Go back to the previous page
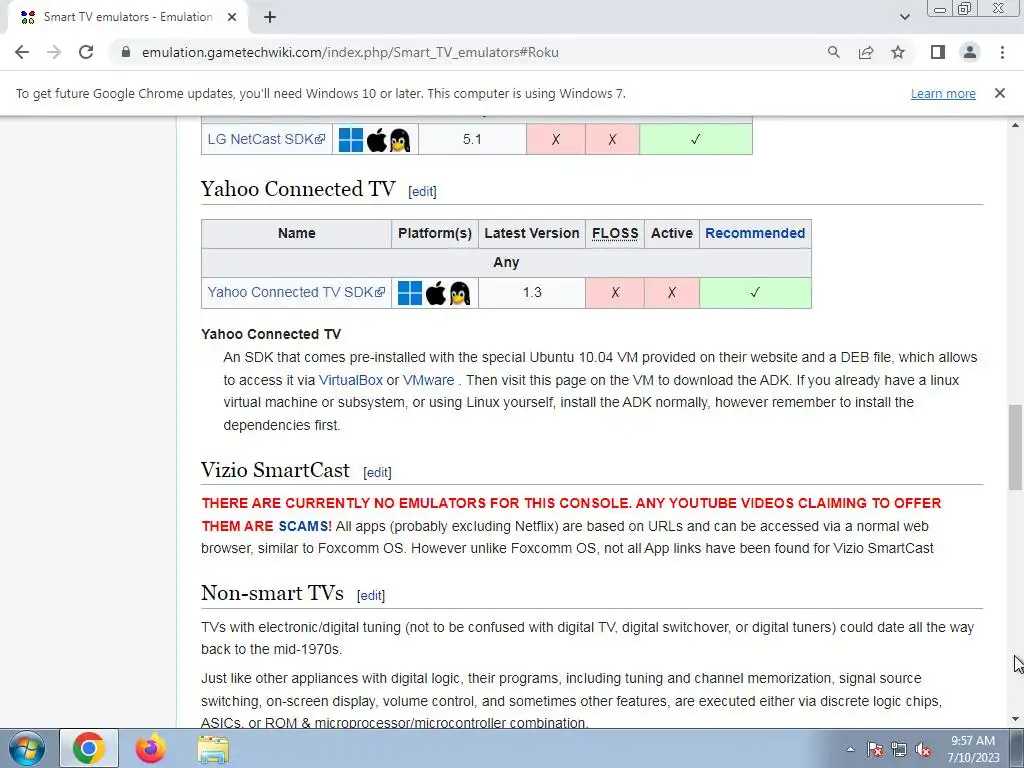The image size is (1024, 768). (22, 52)
